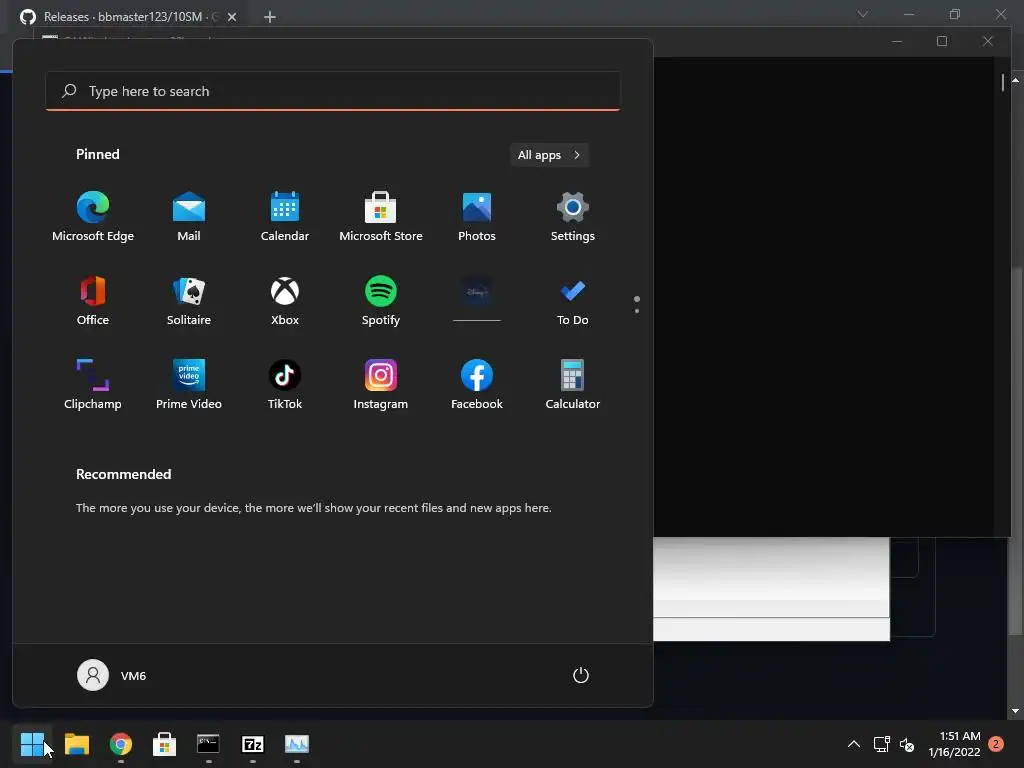Launch the Xbox app
This screenshot has height=768, width=1024.
coord(285,301)
